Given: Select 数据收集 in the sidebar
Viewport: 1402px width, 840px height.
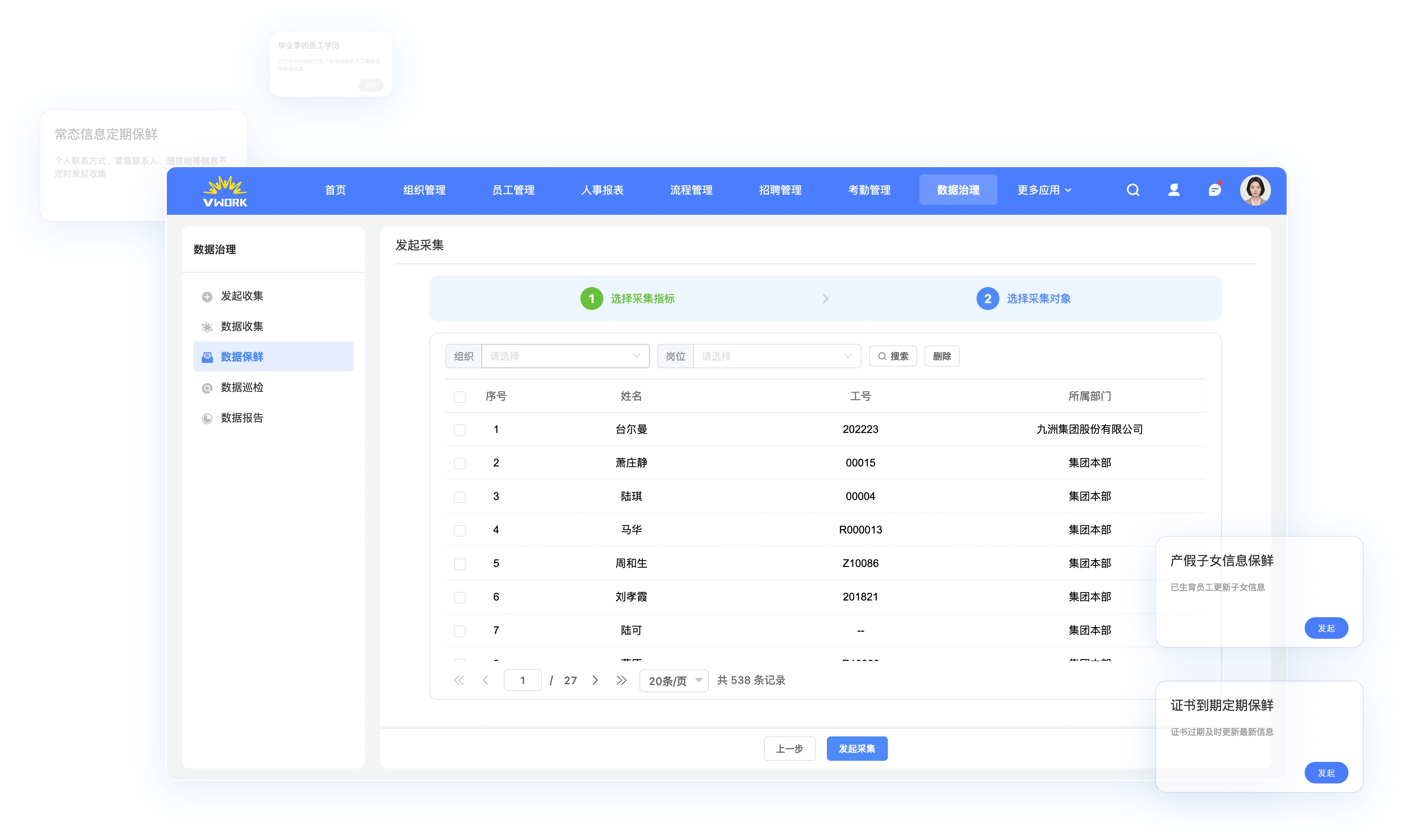Looking at the screenshot, I should 273,327.
